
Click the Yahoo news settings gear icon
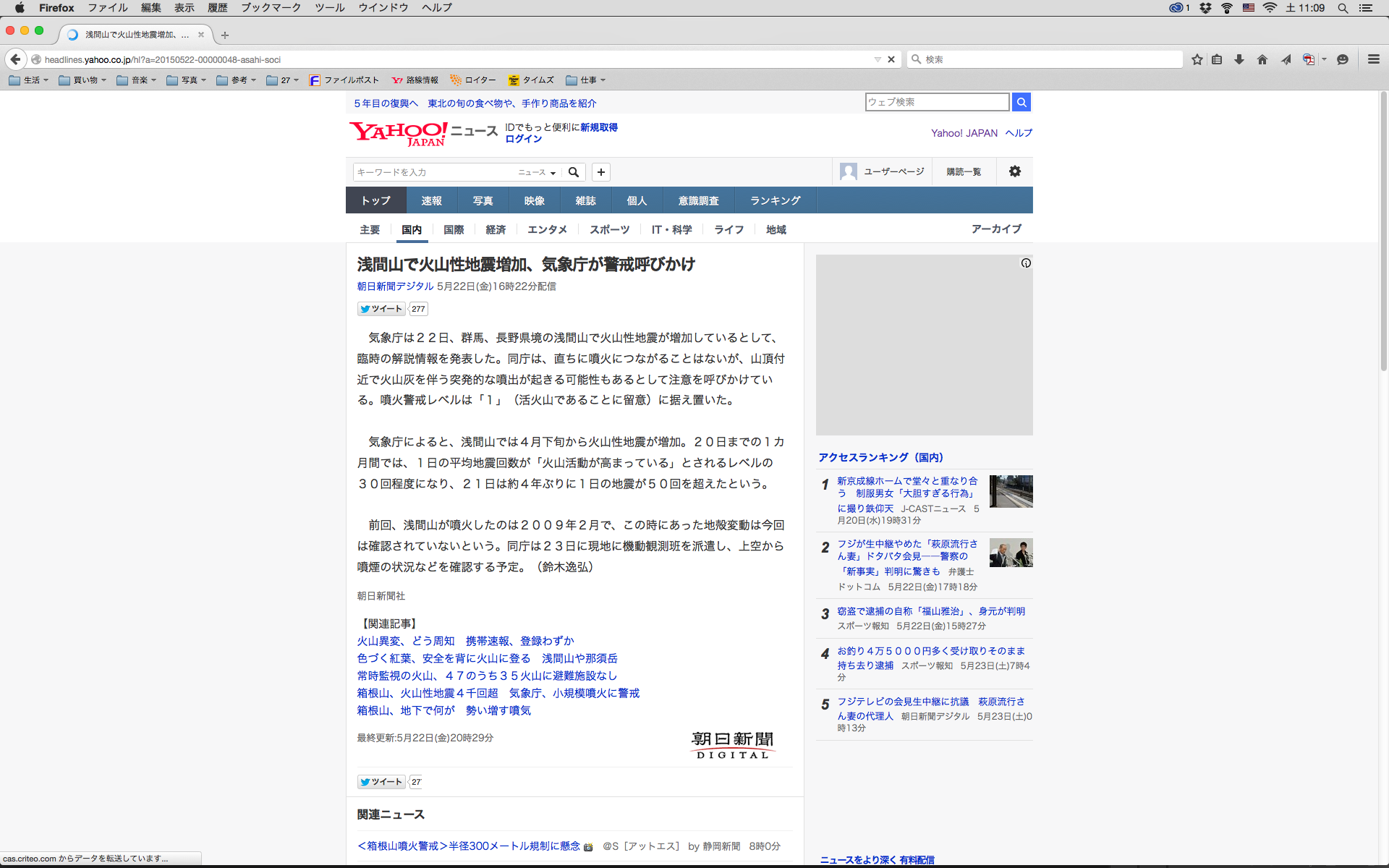tap(1015, 171)
